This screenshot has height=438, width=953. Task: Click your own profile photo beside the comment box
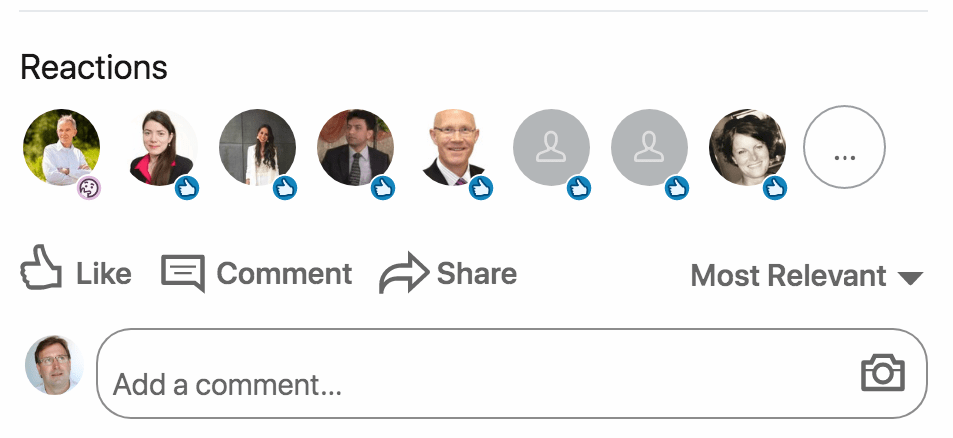(x=54, y=365)
